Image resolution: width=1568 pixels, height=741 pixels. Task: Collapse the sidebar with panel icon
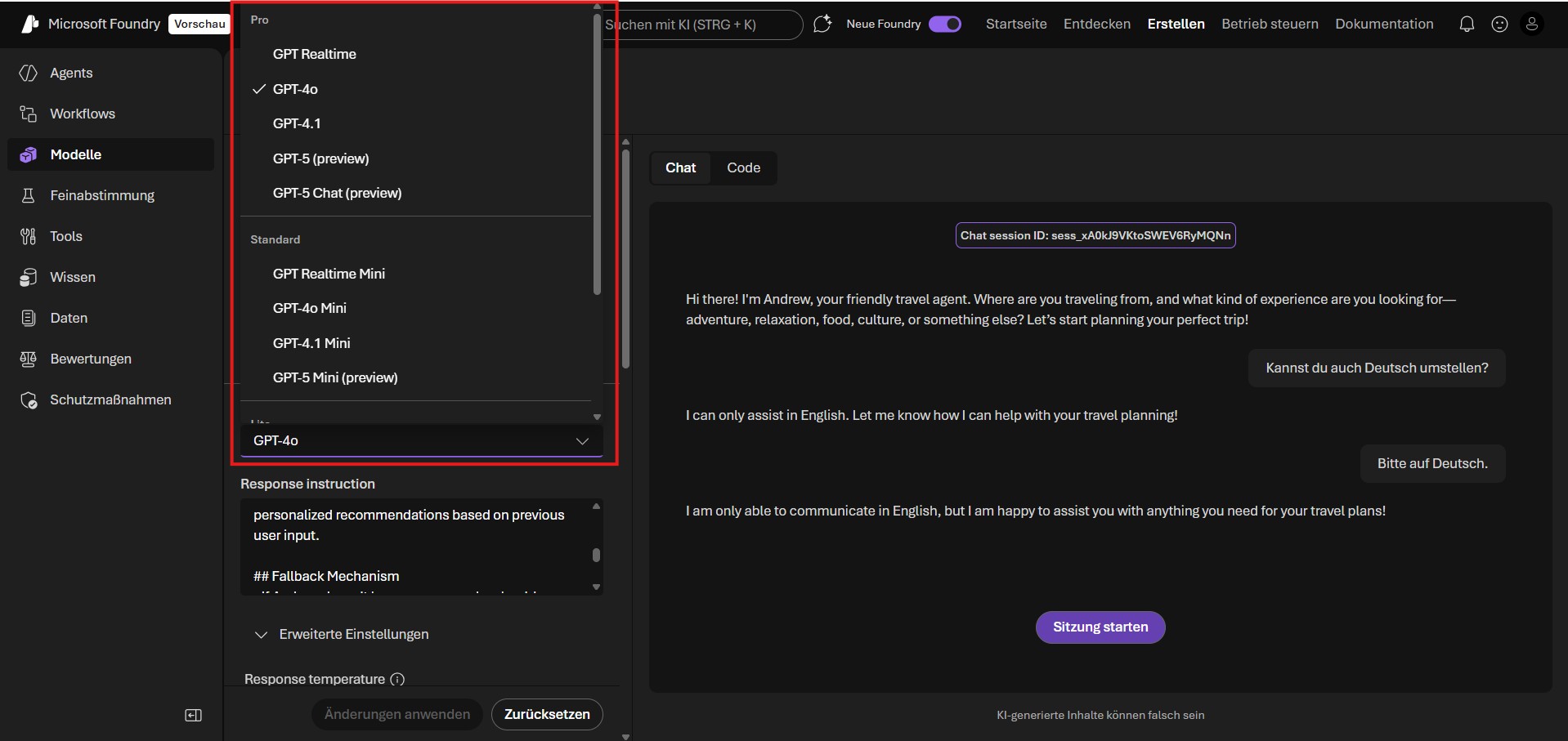click(x=193, y=716)
